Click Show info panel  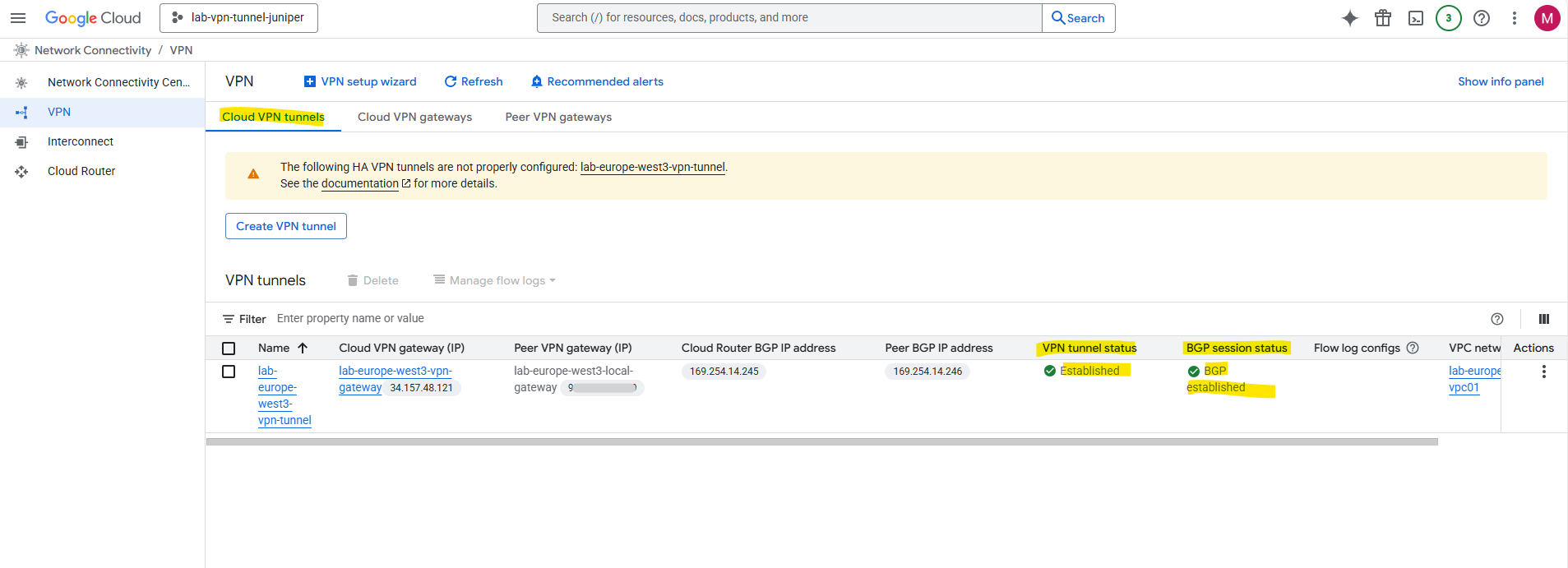[1501, 81]
